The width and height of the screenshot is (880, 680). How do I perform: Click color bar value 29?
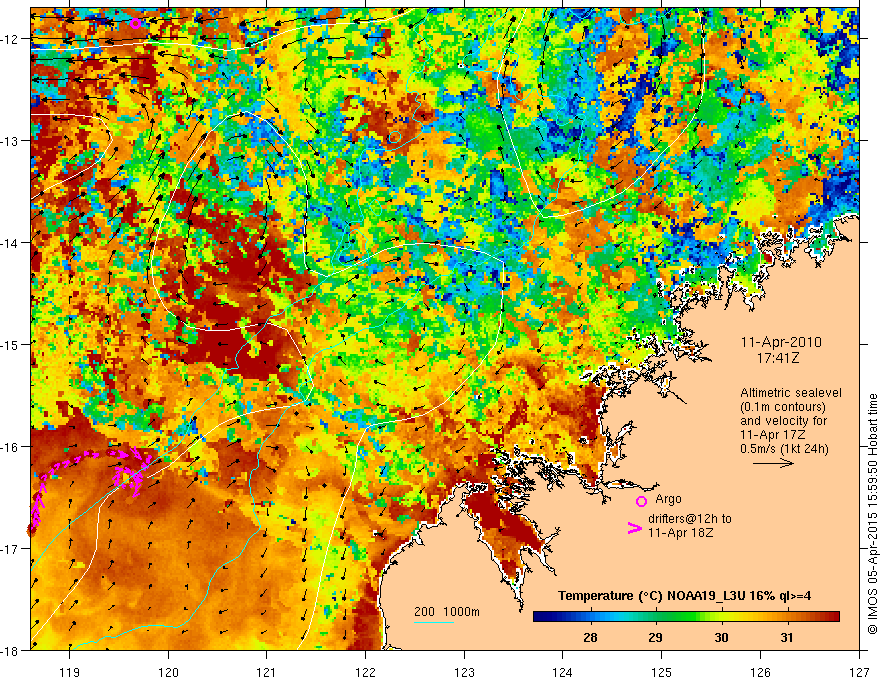pyautogui.click(x=655, y=637)
